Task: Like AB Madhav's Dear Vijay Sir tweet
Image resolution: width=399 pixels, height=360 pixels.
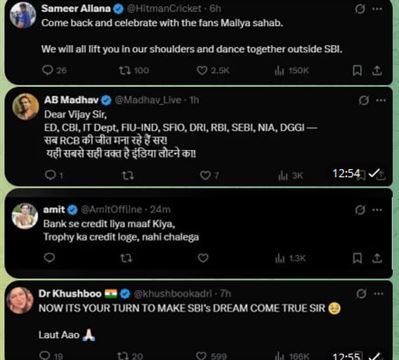Action: tap(205, 175)
